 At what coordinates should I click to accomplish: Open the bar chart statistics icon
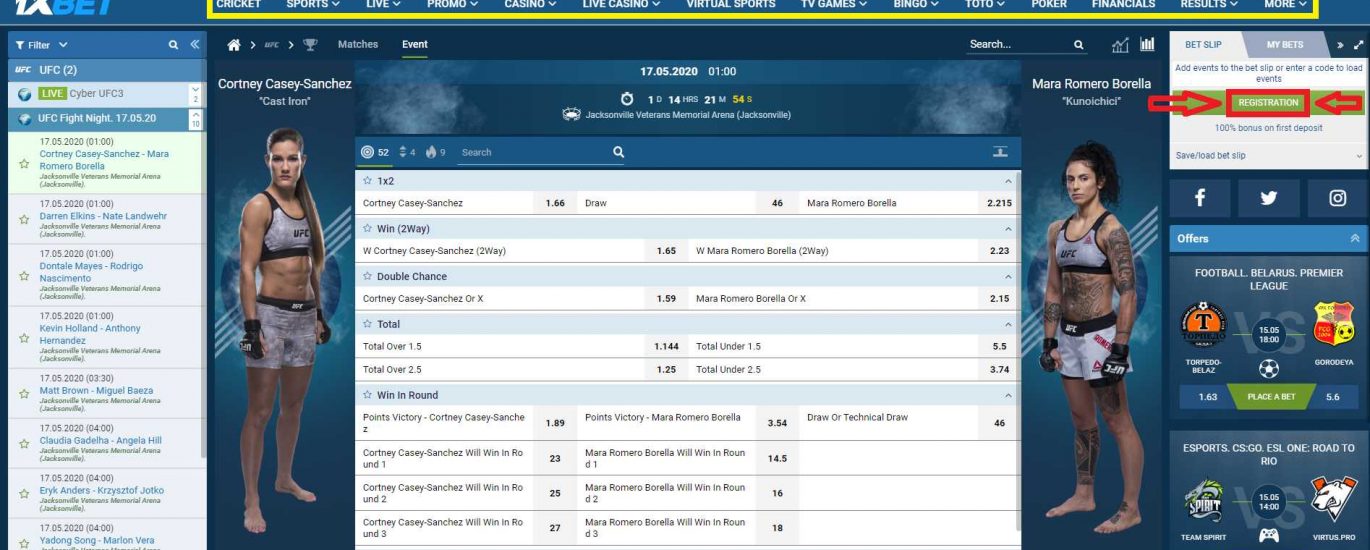[x=1147, y=45]
